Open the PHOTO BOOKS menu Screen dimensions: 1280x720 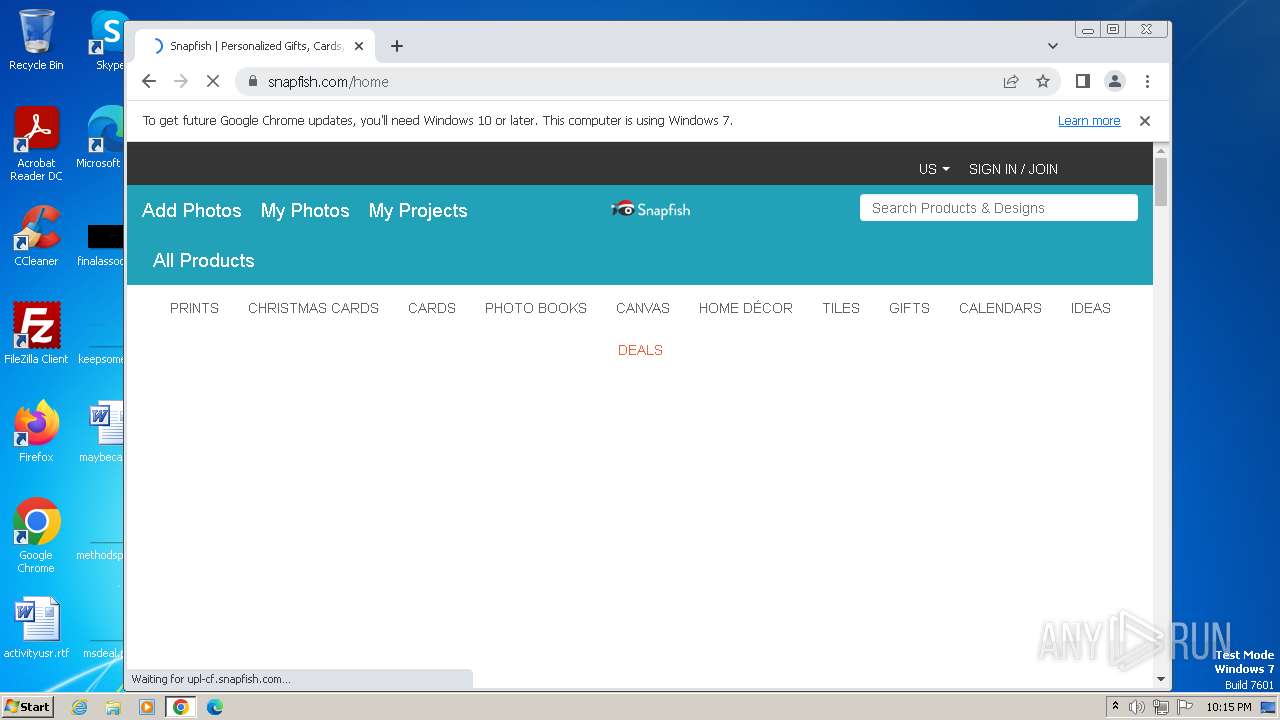click(x=536, y=308)
